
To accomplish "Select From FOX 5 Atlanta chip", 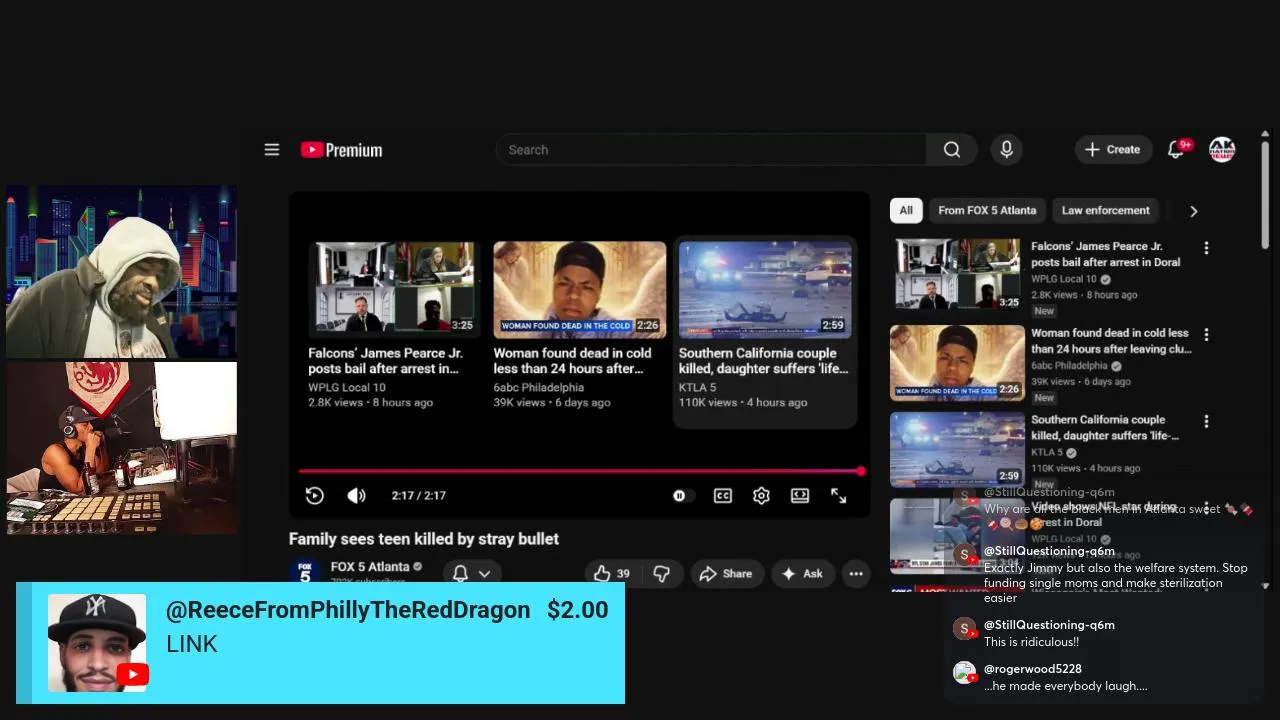I will [x=987, y=210].
